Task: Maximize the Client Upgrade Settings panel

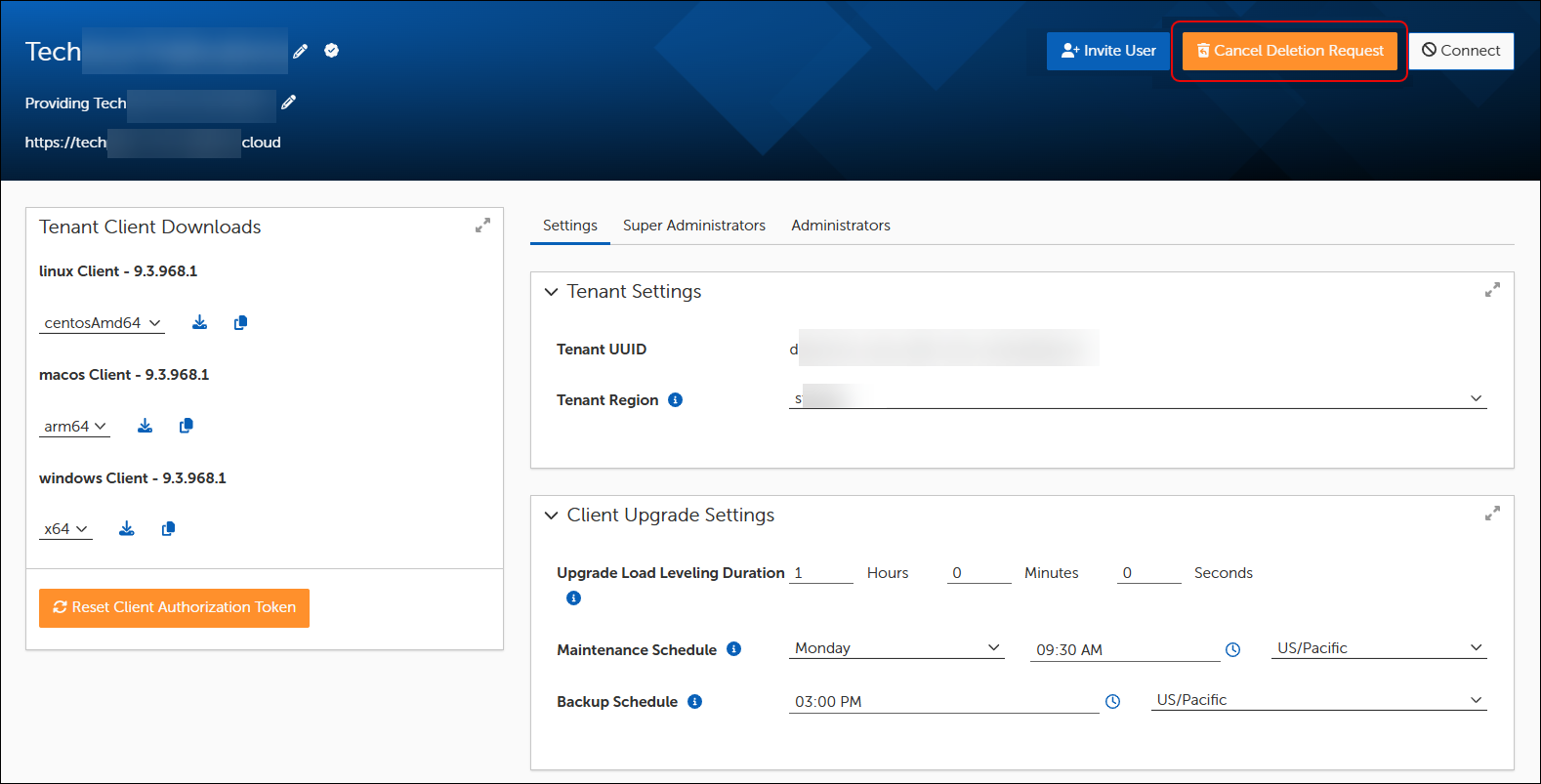Action: tap(1492, 514)
